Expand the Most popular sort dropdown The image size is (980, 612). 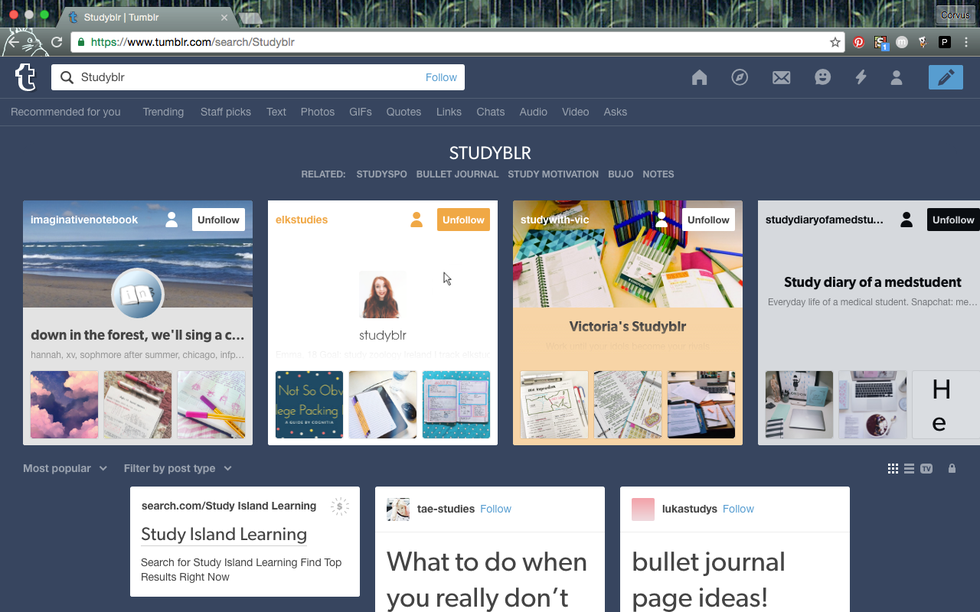click(65, 468)
